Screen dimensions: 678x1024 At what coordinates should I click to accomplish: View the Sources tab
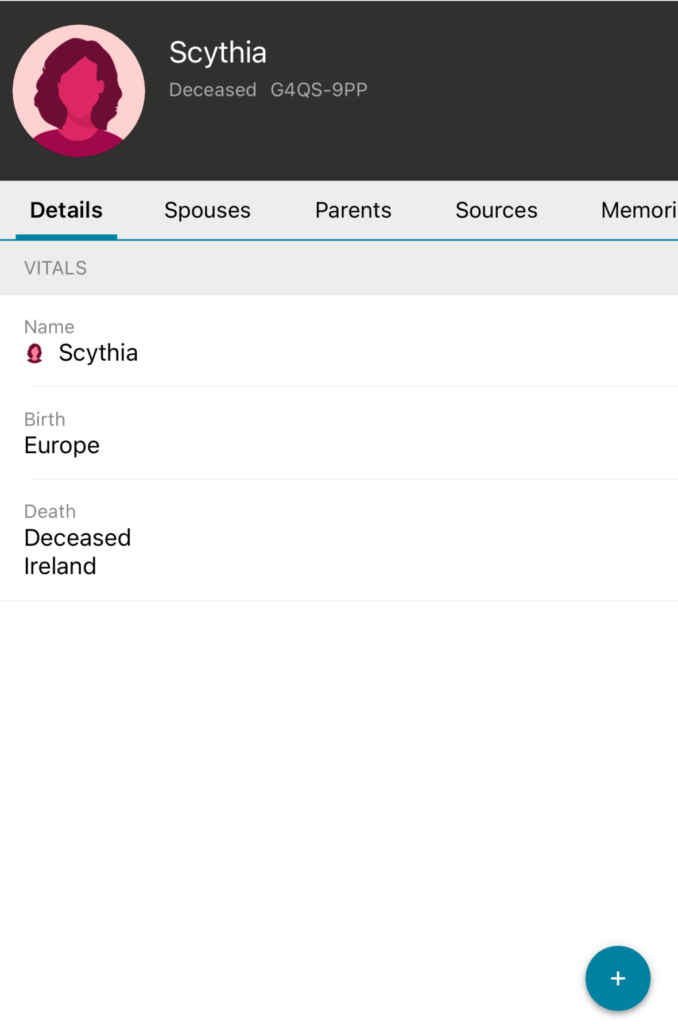(x=496, y=210)
